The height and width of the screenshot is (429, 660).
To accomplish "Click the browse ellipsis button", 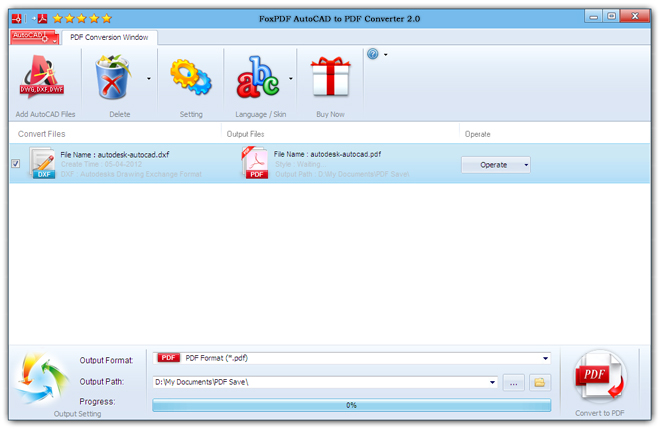I will [x=513, y=382].
